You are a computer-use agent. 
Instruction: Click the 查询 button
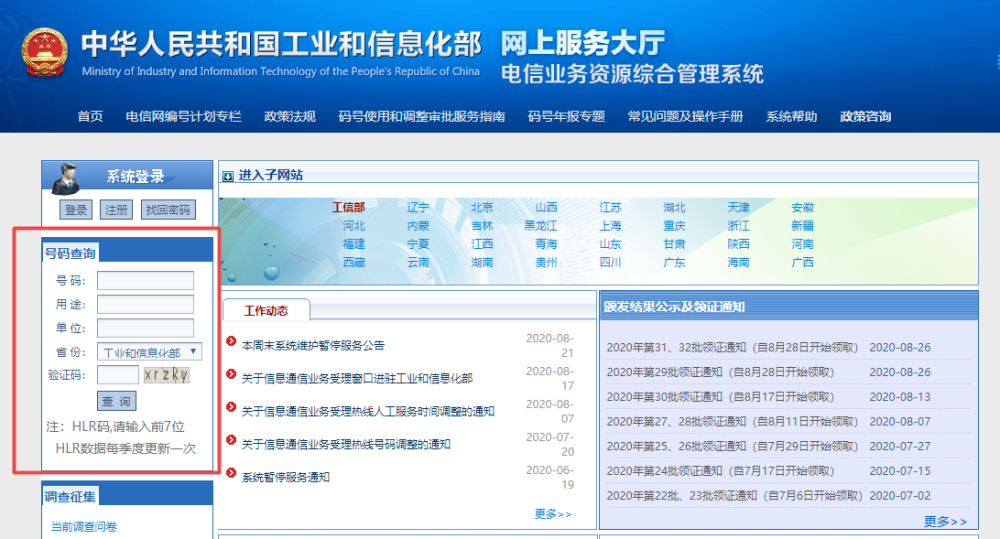coord(116,401)
